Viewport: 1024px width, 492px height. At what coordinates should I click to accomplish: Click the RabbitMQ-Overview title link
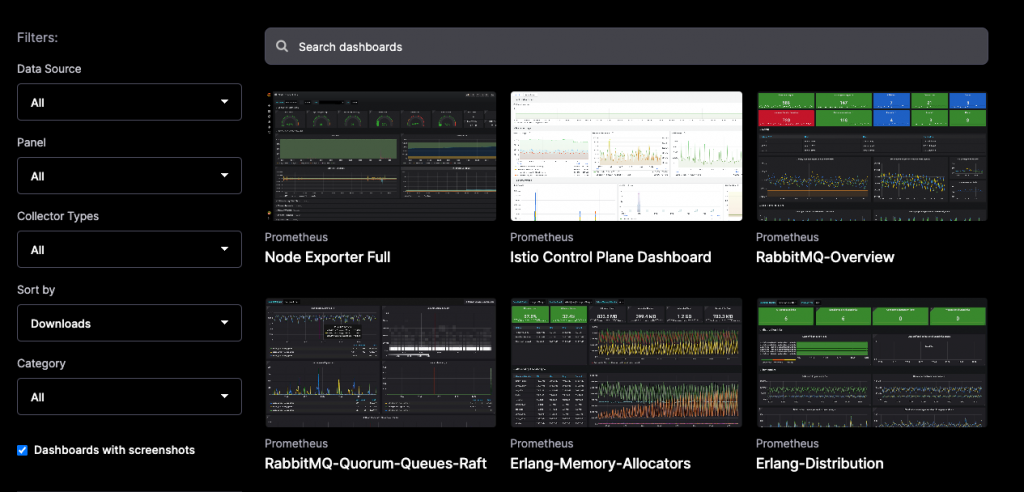click(825, 257)
